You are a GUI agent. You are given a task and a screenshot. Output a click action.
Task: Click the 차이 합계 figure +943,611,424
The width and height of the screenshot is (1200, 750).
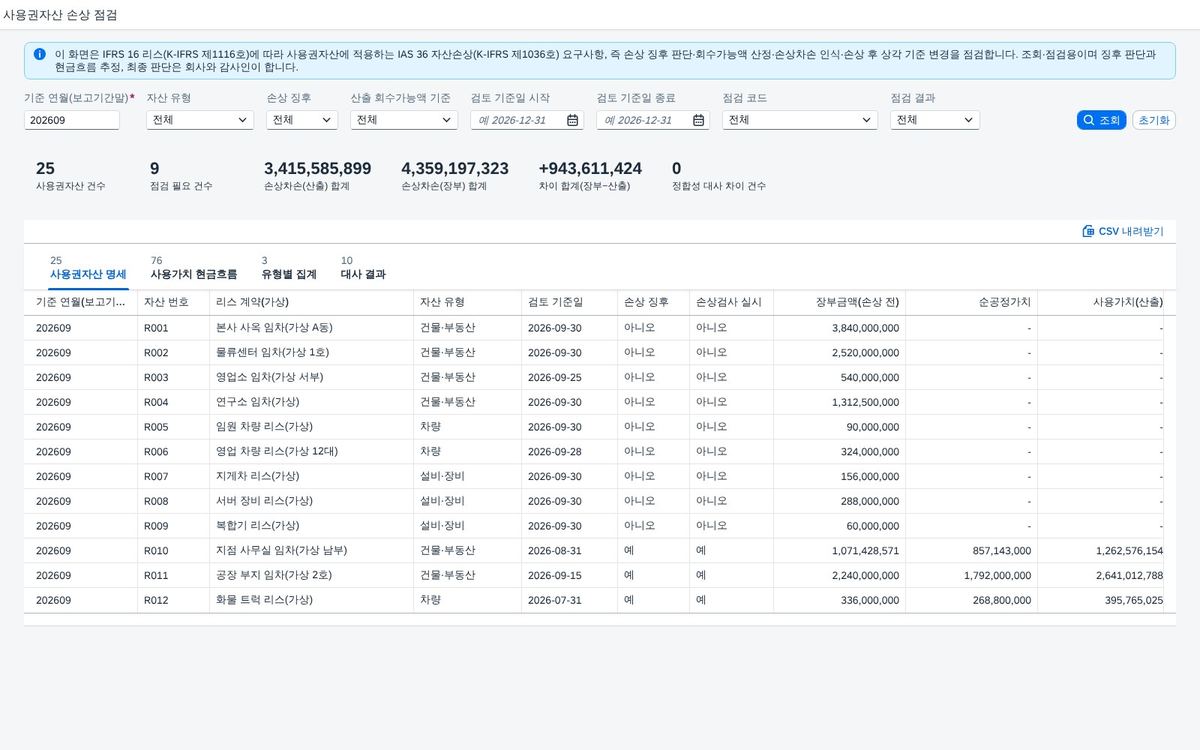[590, 169]
